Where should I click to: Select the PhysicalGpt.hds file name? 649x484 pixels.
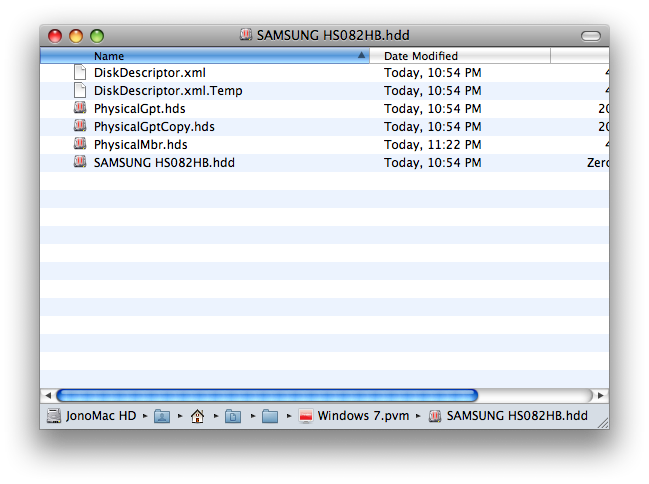(139, 108)
